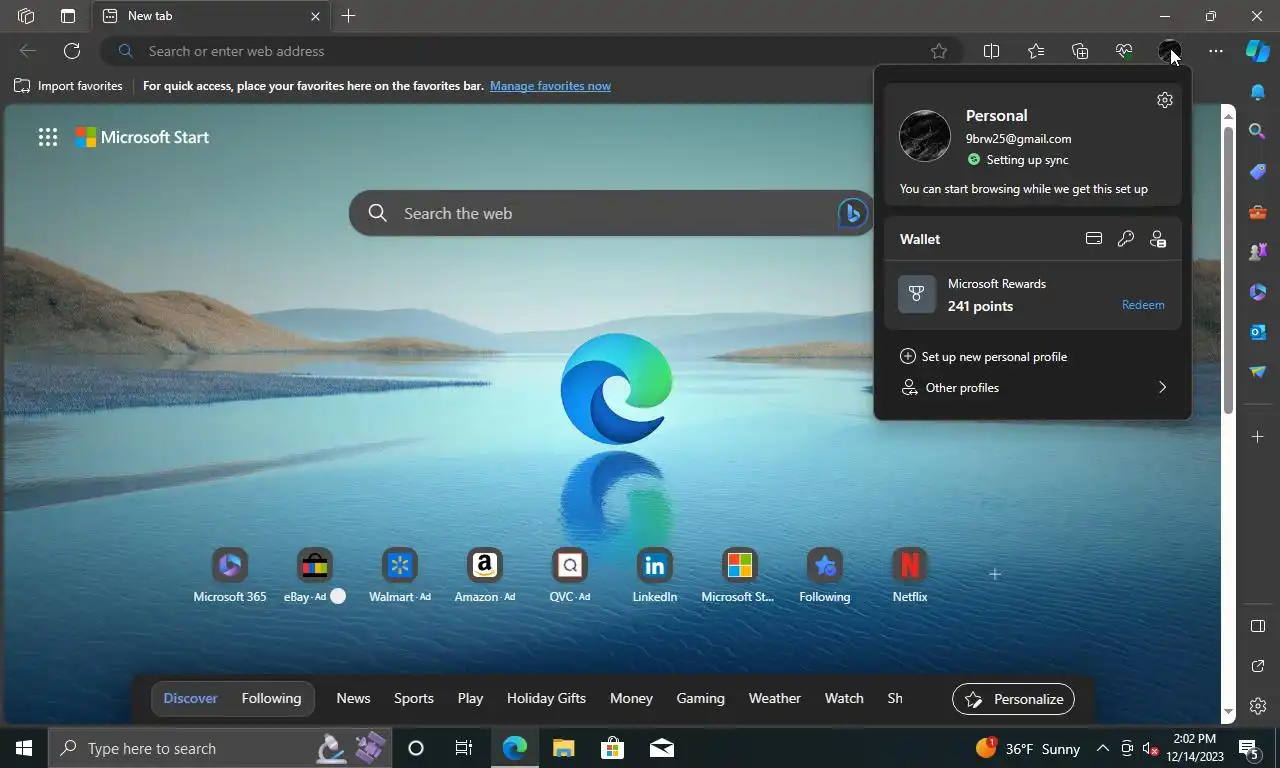The width and height of the screenshot is (1280, 768).
Task: Open Wallet payment methods card icon
Action: click(1094, 239)
